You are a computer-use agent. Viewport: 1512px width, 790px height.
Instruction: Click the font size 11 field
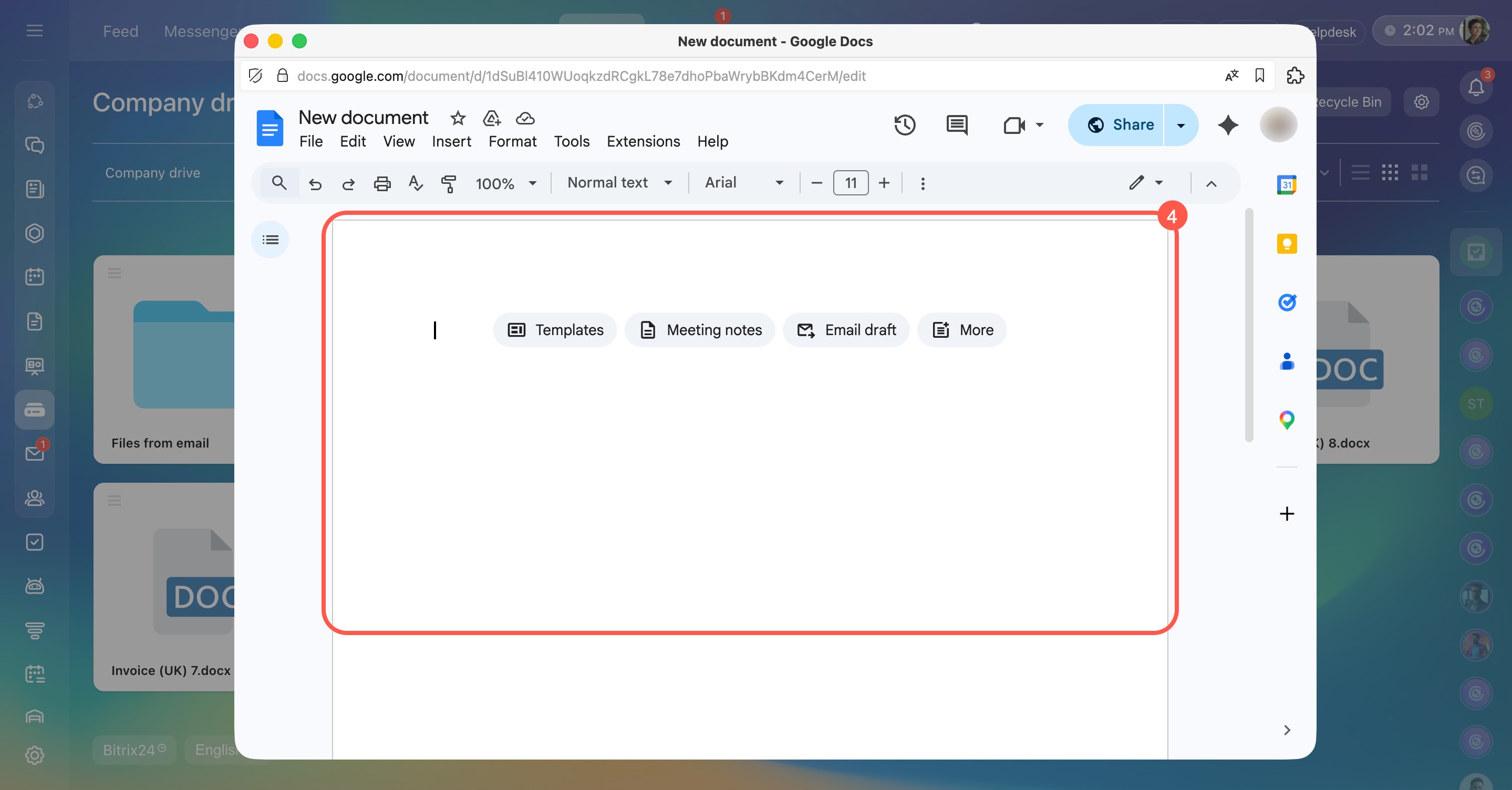coord(850,183)
